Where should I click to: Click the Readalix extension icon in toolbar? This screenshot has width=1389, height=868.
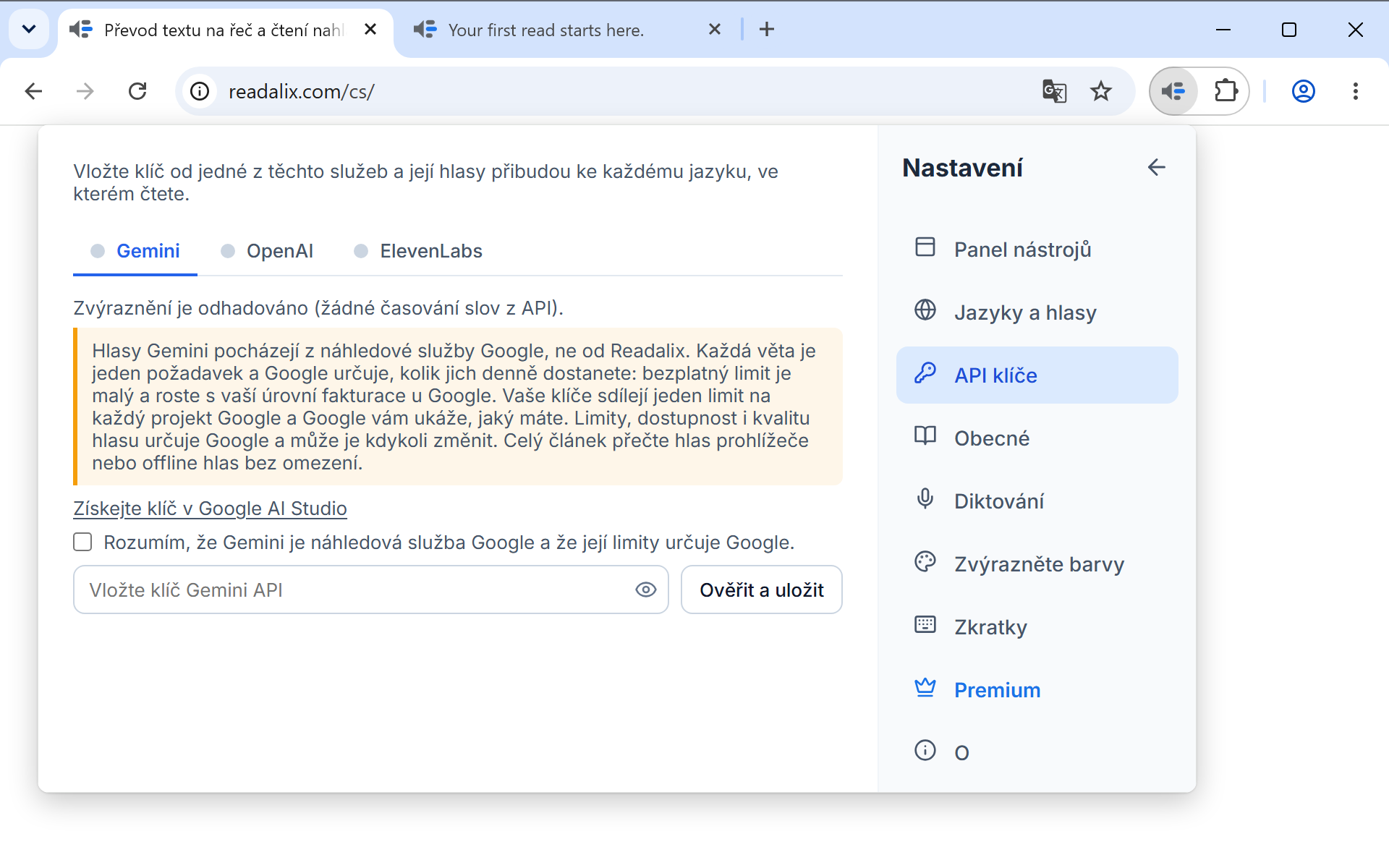[1173, 91]
